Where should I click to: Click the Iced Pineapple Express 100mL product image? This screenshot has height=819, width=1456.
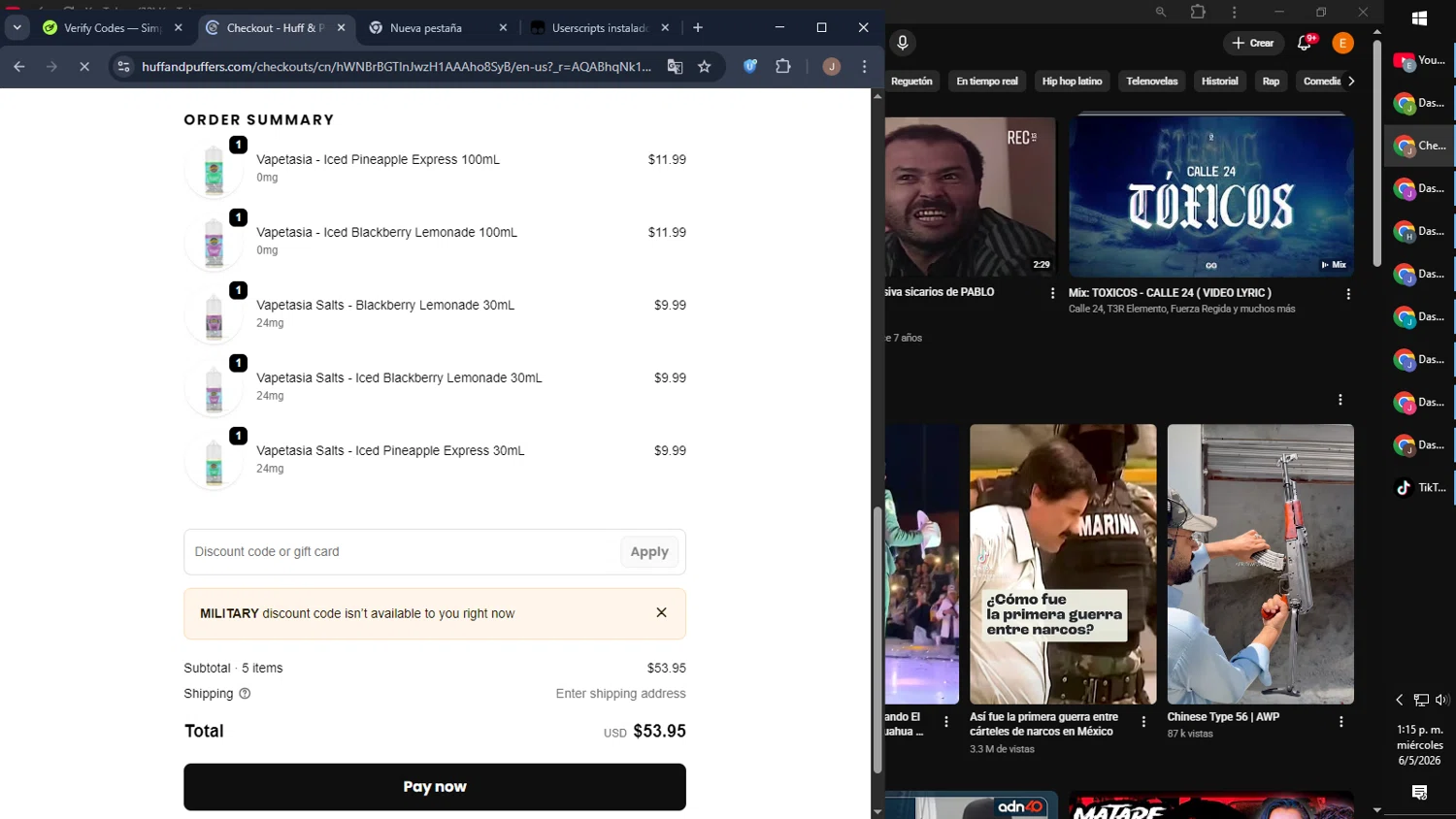pyautogui.click(x=214, y=169)
